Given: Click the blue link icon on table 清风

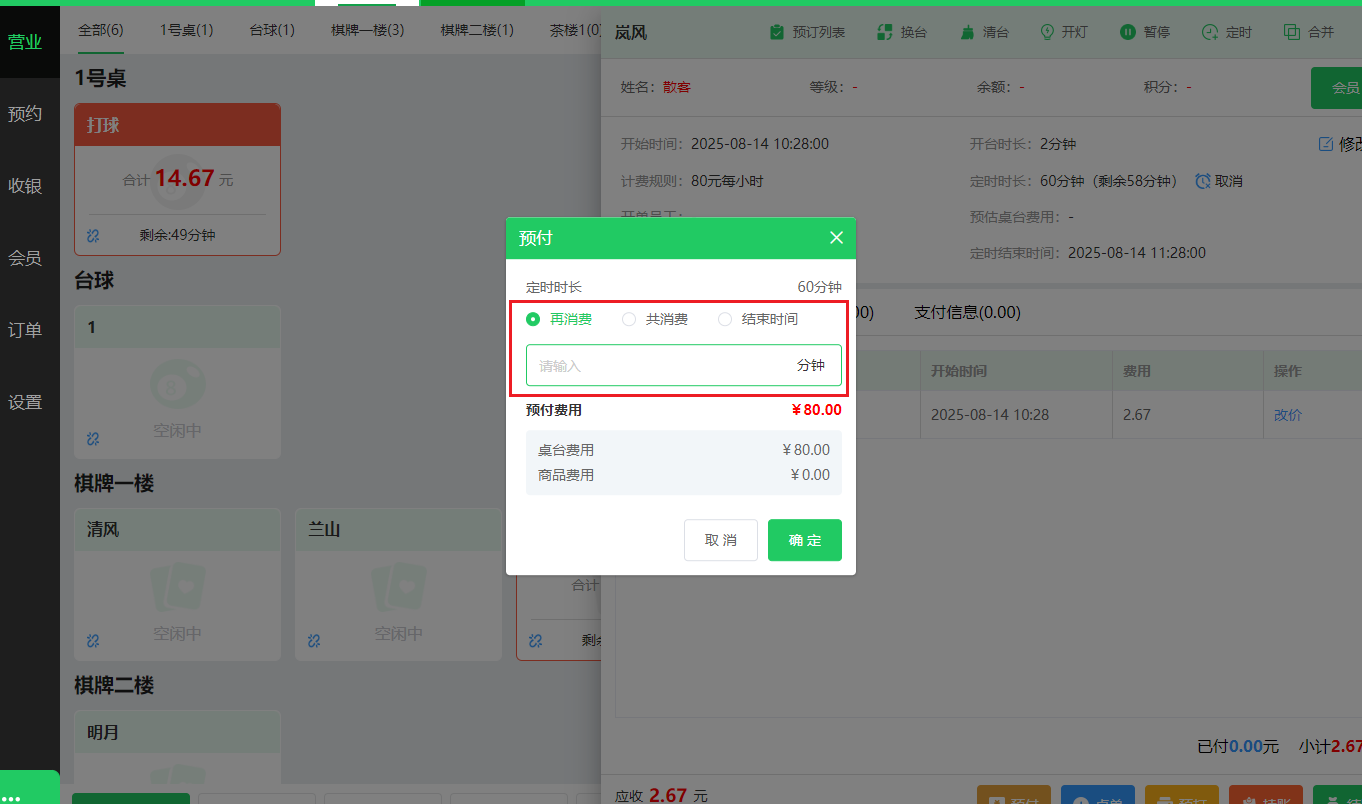Looking at the screenshot, I should [92, 641].
